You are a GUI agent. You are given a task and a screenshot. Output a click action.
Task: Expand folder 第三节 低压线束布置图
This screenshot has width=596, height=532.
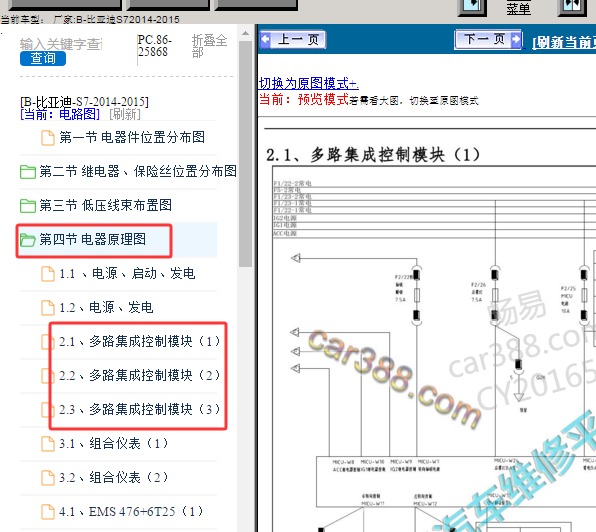(x=106, y=205)
